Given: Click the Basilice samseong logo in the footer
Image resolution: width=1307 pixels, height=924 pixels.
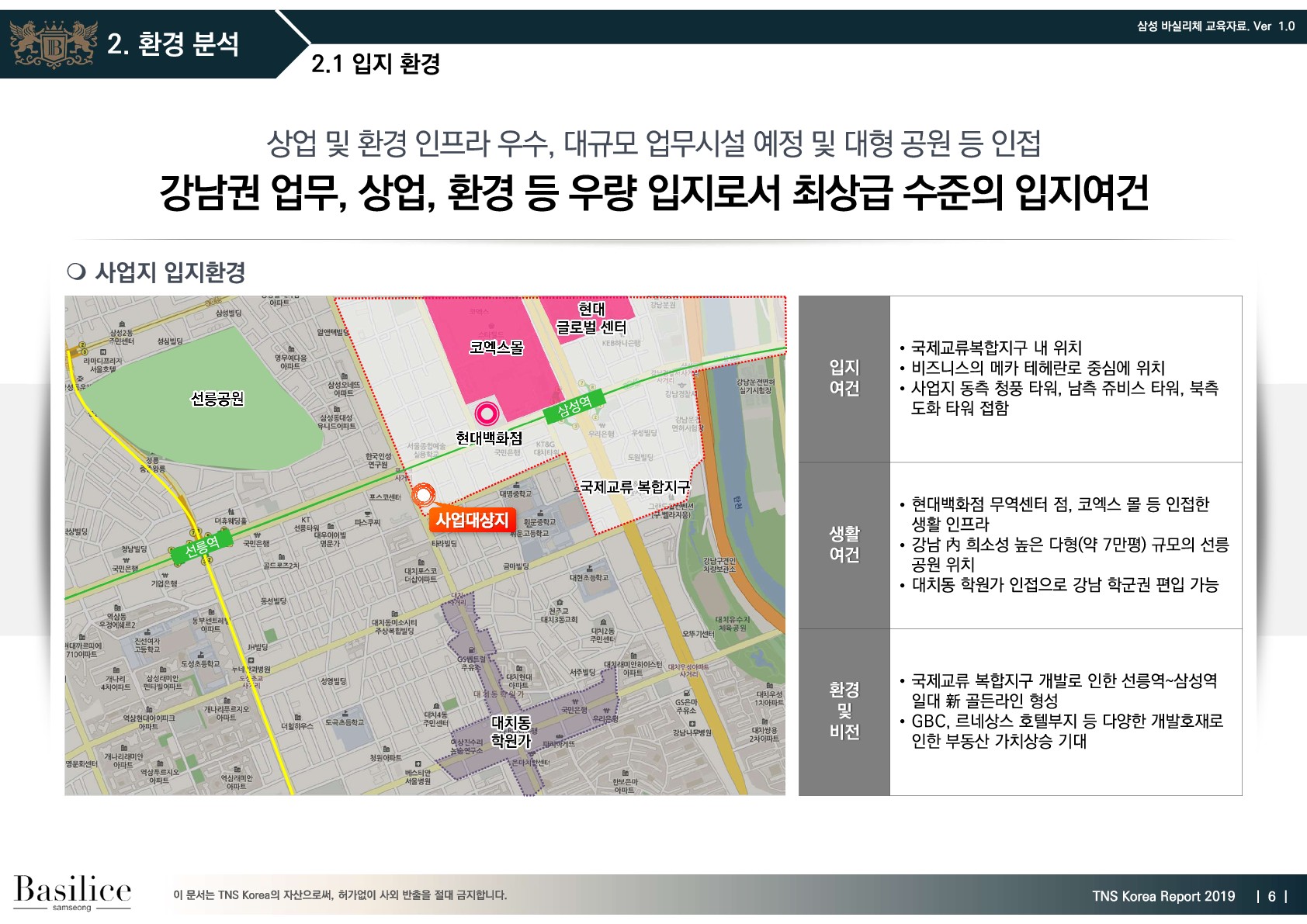Looking at the screenshot, I should point(72,892).
